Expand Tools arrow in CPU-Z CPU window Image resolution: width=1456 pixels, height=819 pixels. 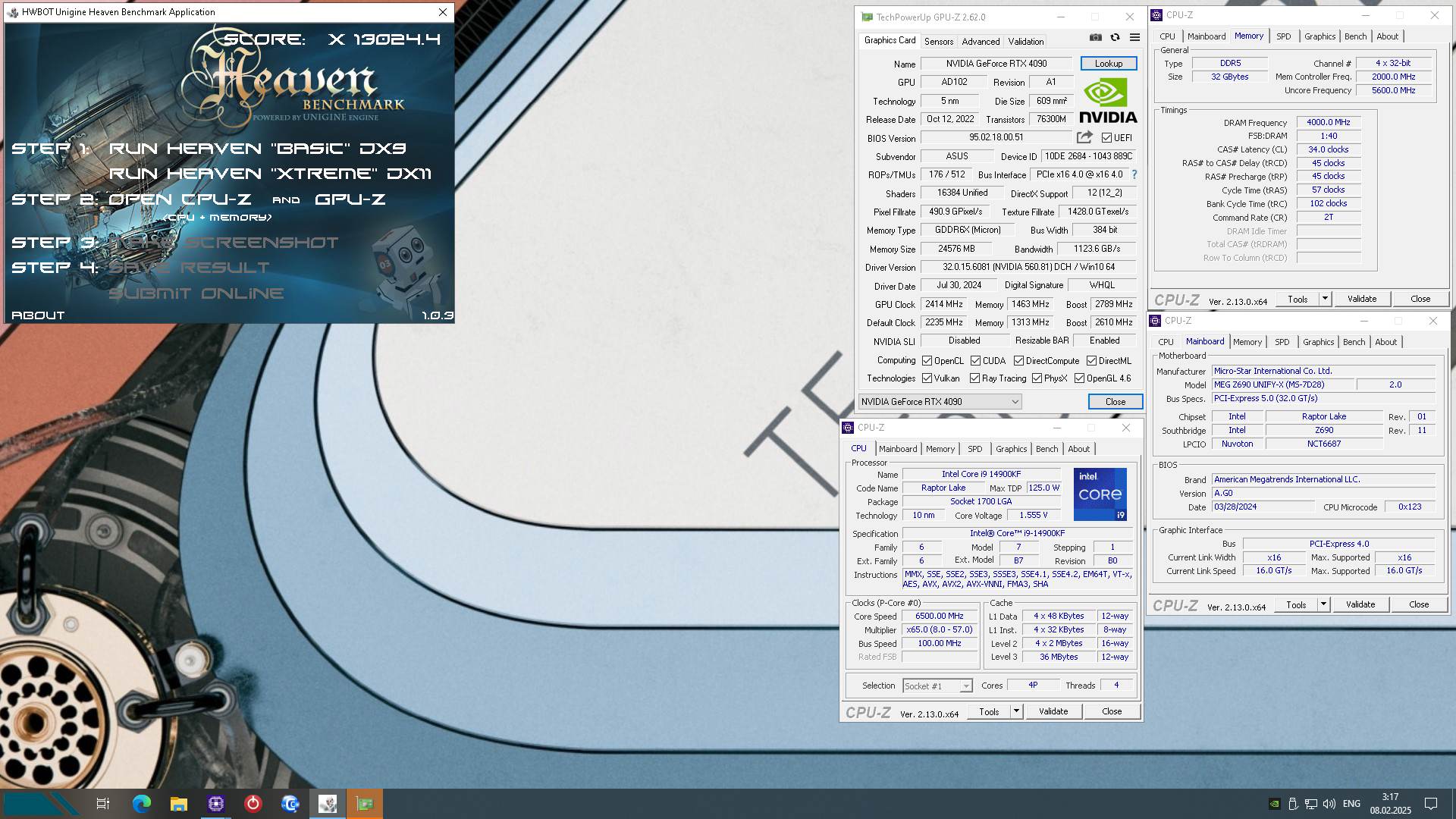click(1016, 712)
